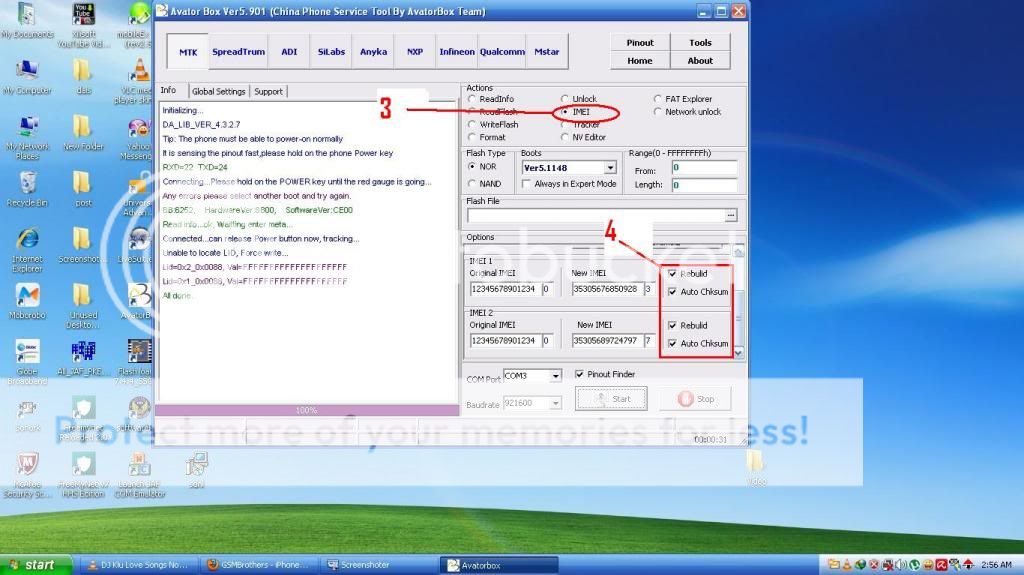Launch McAfee Security Scan icon
1024x575 pixels.
(x=27, y=476)
